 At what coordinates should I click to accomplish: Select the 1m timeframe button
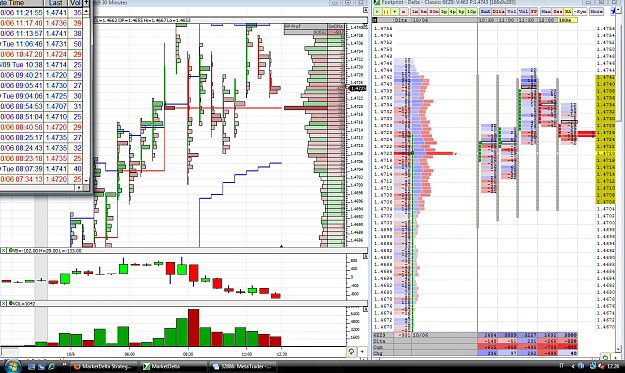tap(415, 12)
